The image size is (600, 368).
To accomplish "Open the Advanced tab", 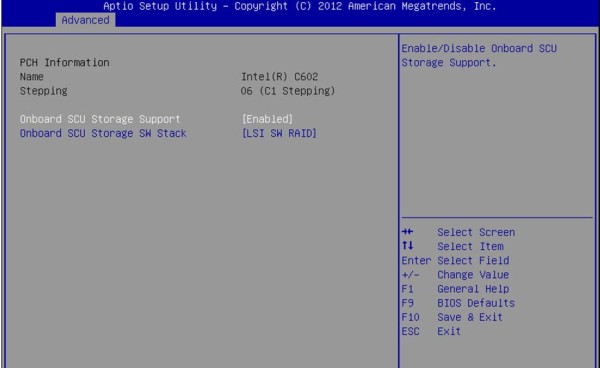I will 85,20.
